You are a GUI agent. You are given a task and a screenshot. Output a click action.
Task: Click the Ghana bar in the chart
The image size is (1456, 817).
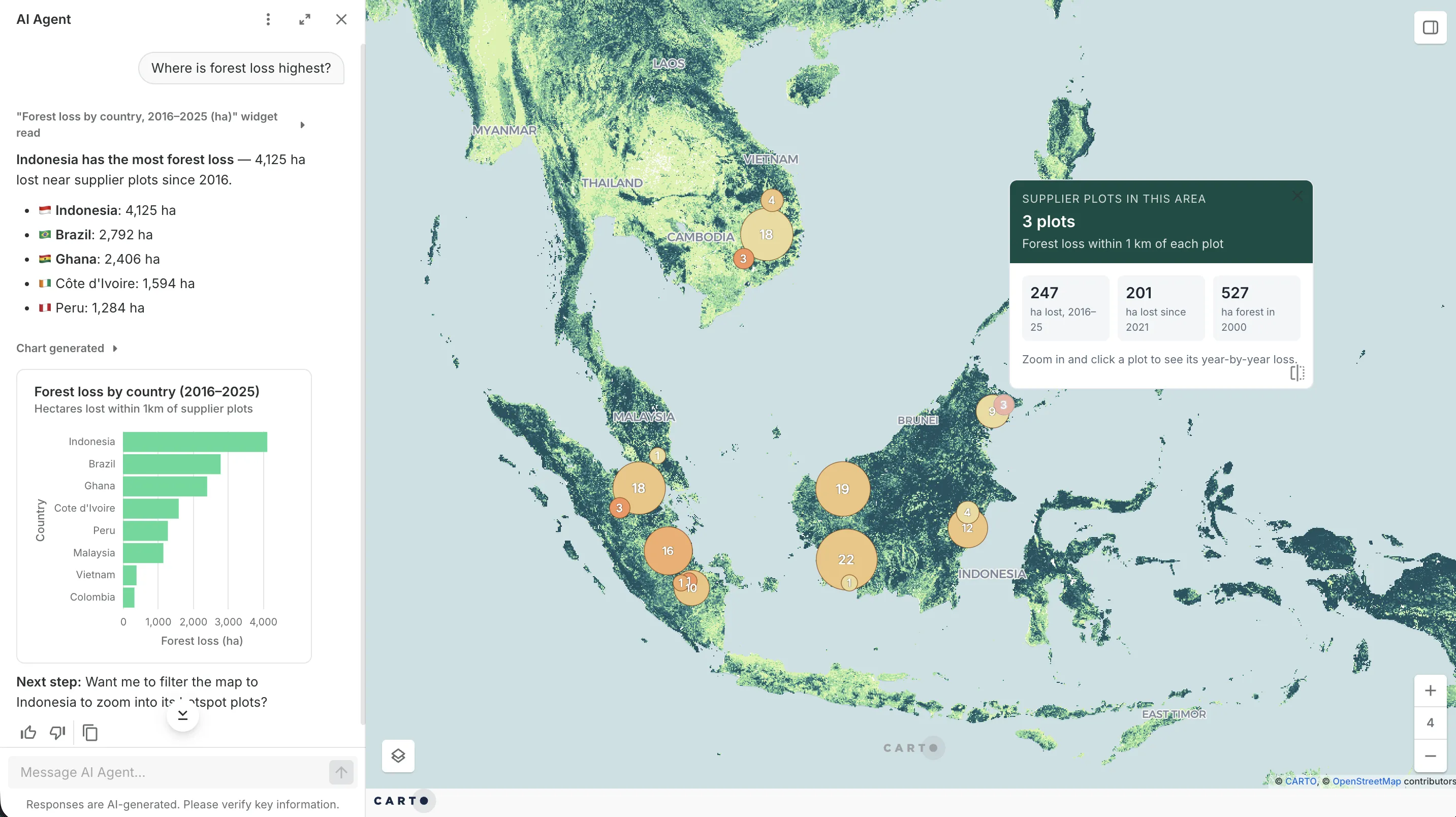tap(165, 486)
